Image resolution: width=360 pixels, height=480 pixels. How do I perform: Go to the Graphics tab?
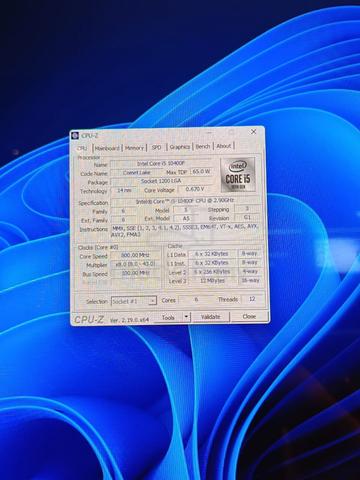pos(179,147)
